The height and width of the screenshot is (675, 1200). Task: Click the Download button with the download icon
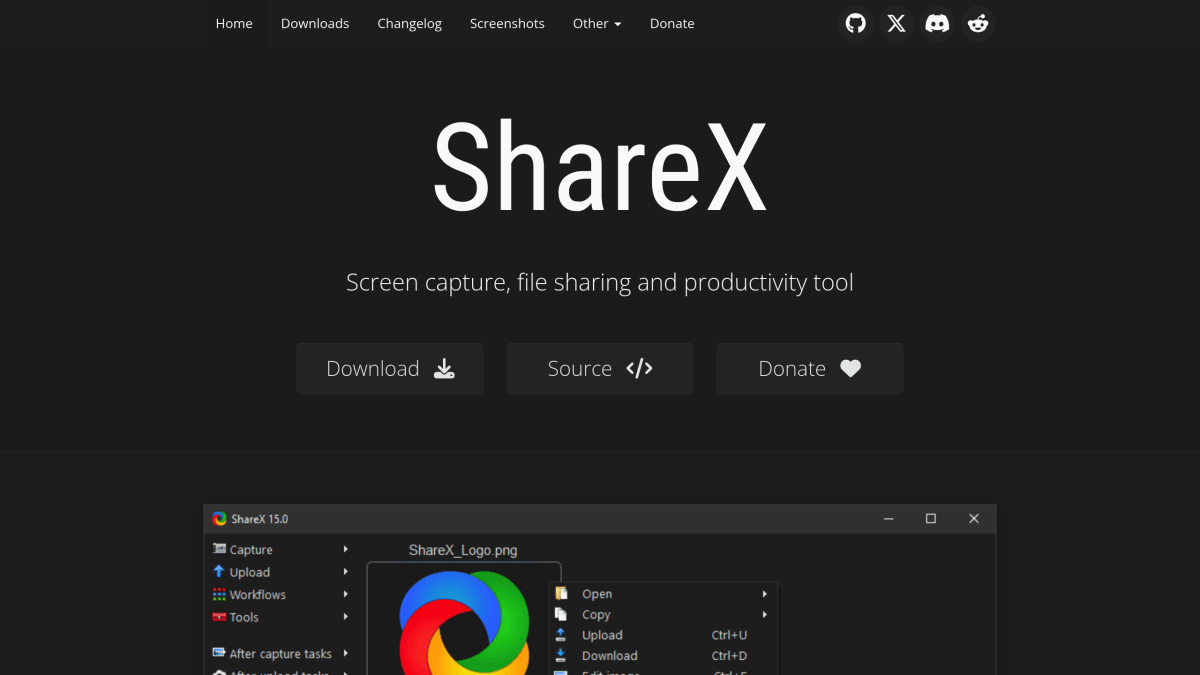(389, 368)
